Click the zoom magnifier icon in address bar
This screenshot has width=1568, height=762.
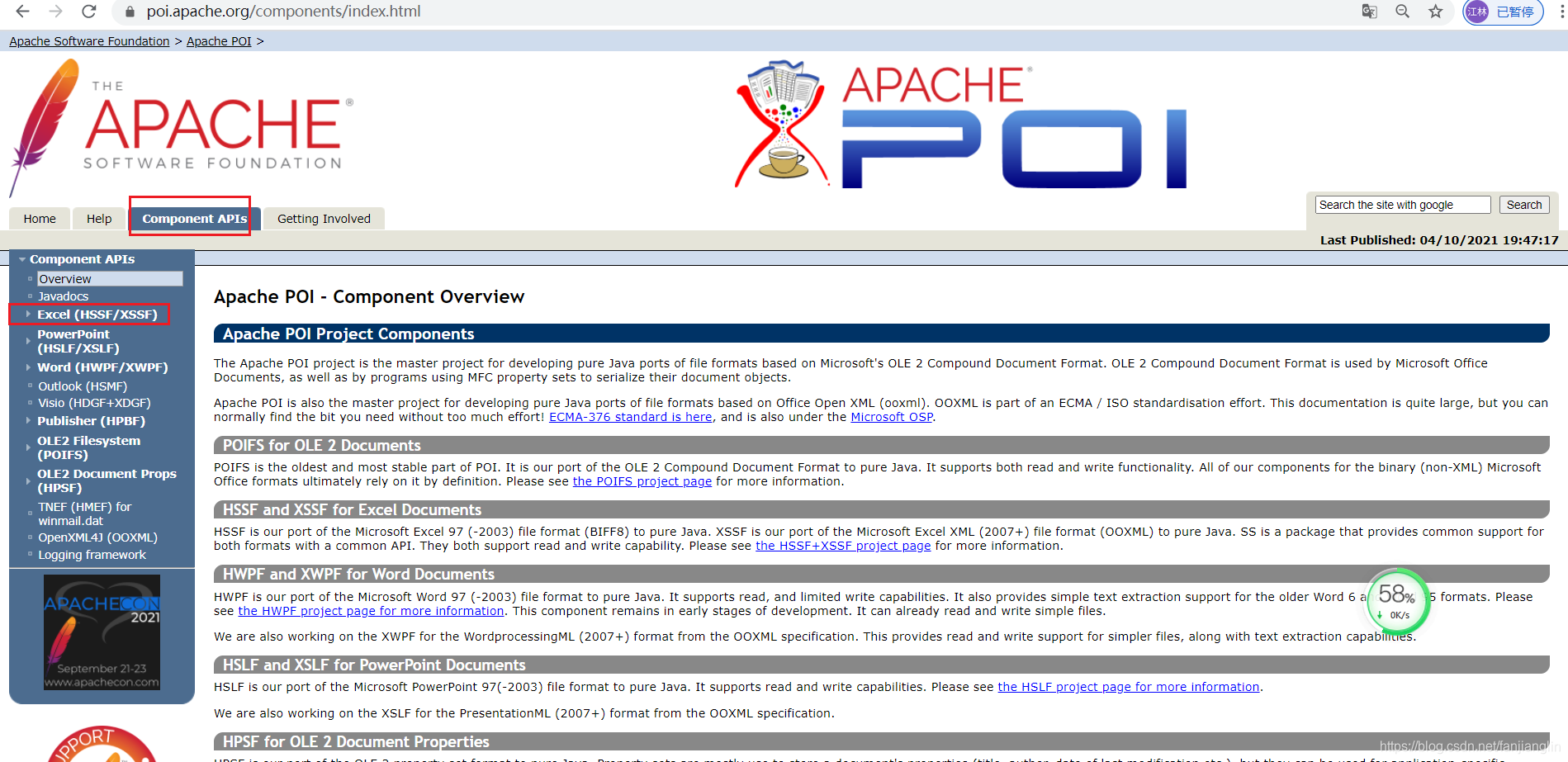(1402, 12)
